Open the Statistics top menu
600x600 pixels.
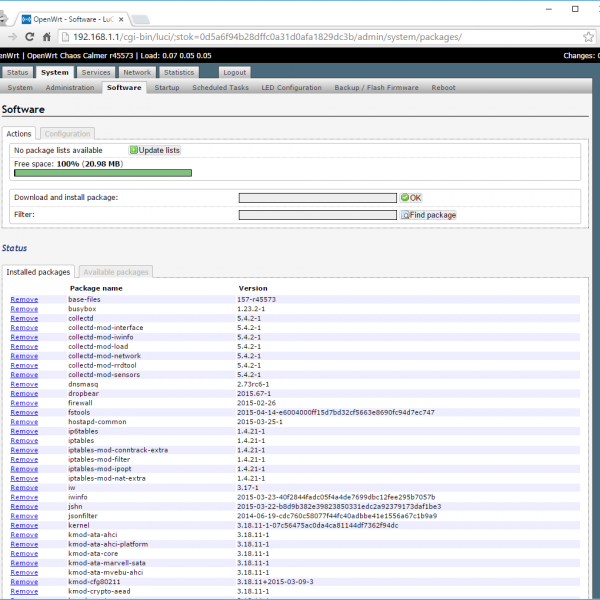[x=179, y=73]
